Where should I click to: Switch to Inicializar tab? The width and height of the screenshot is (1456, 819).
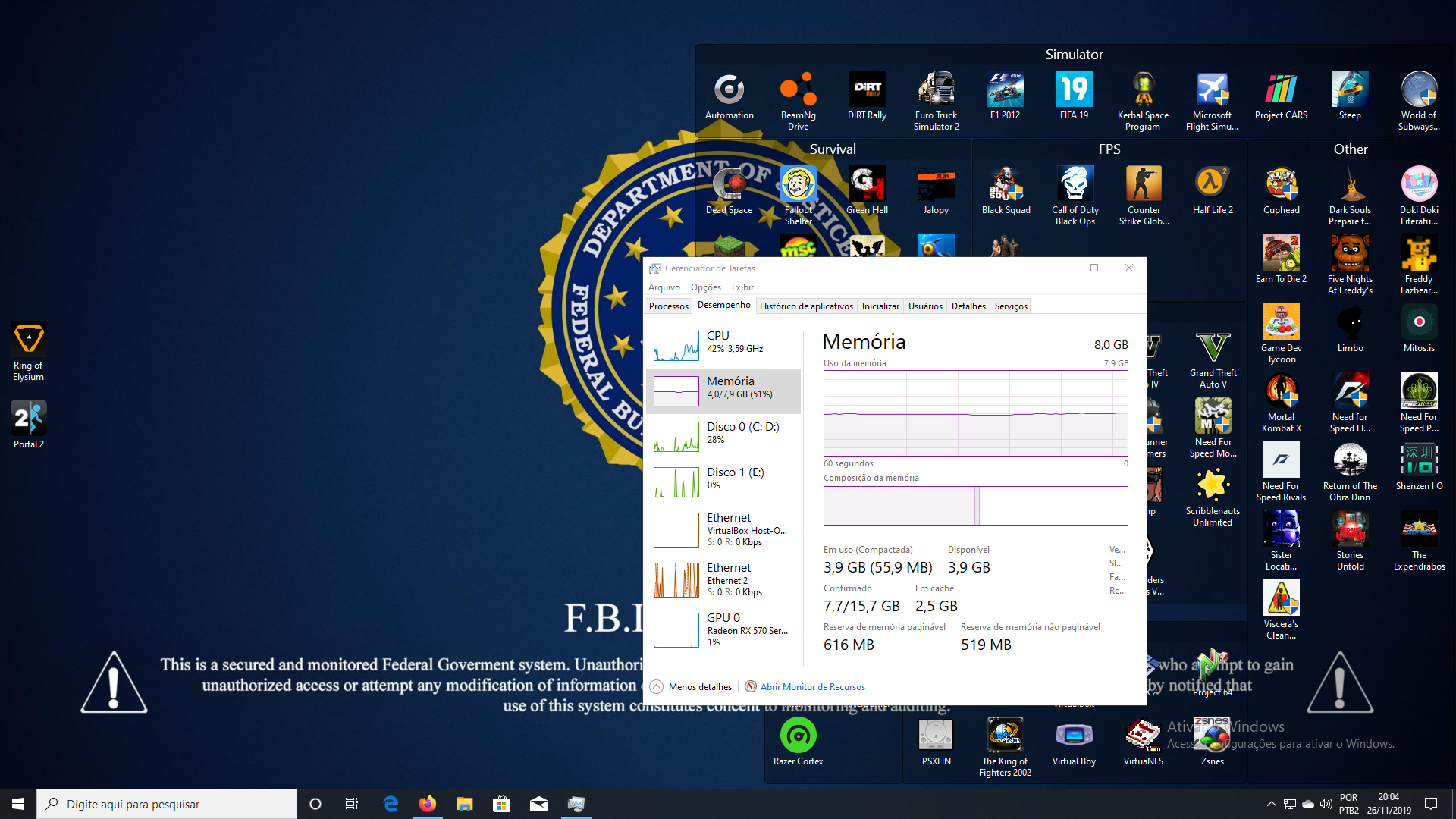880,306
